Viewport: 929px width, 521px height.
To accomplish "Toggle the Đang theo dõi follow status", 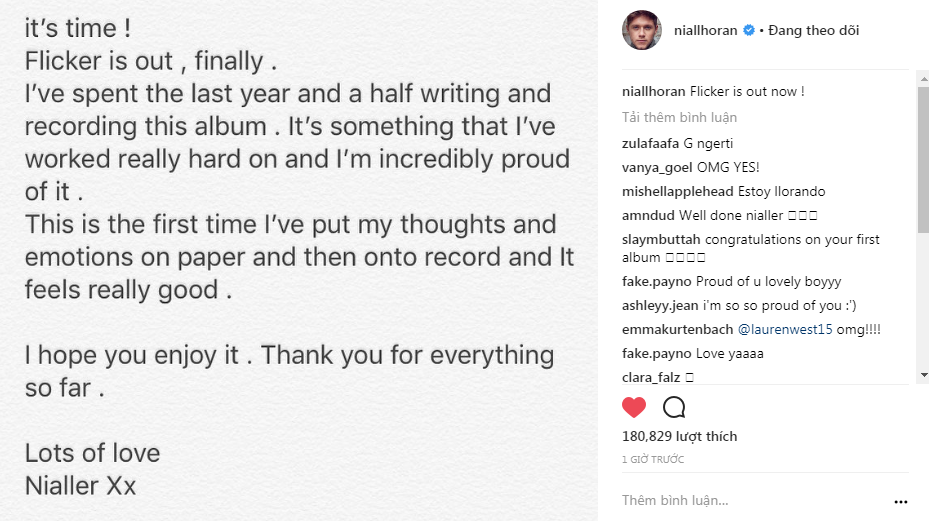I will coord(813,30).
